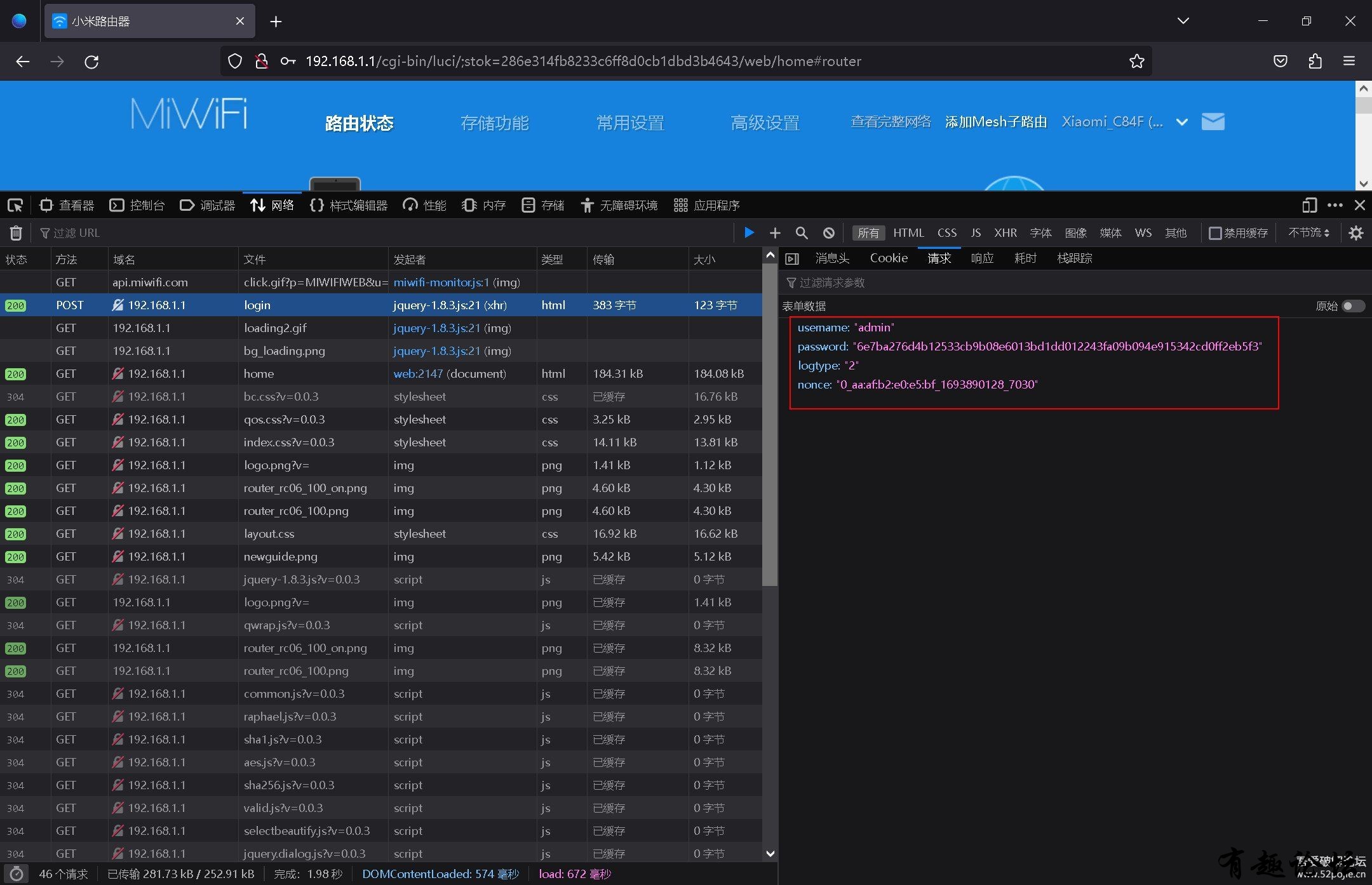Viewport: 1372px width, 885px height.
Task: Click the saved password key icon
Action: (x=288, y=61)
